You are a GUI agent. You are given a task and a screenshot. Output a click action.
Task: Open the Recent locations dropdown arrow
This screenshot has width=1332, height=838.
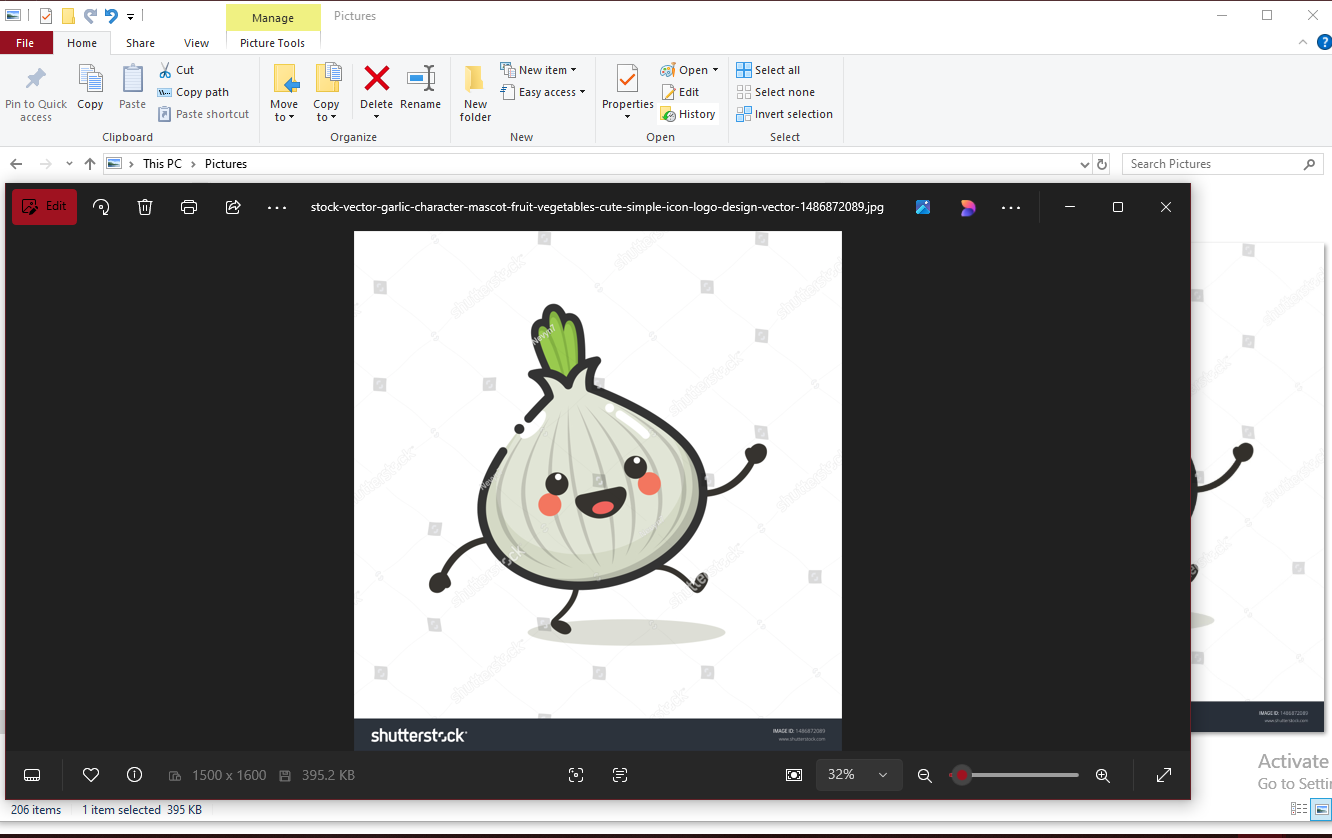tap(69, 164)
